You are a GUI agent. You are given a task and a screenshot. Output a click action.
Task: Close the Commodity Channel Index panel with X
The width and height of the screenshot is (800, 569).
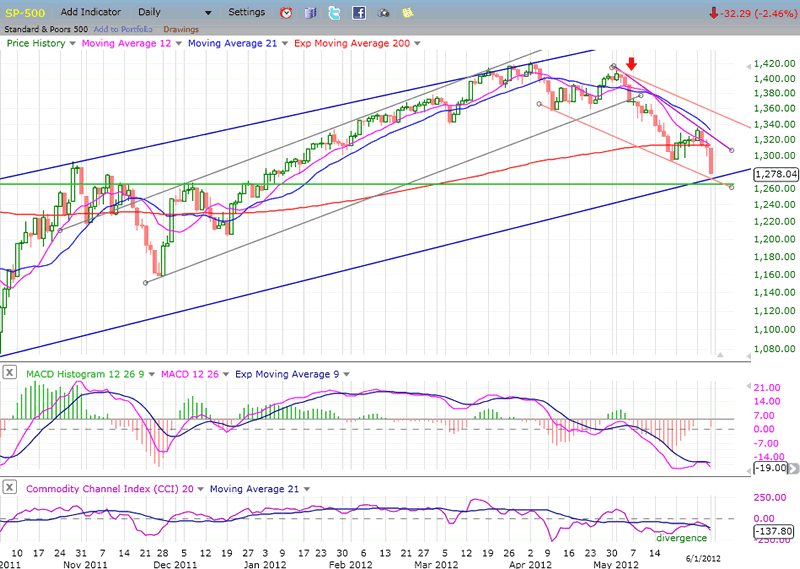click(9, 487)
